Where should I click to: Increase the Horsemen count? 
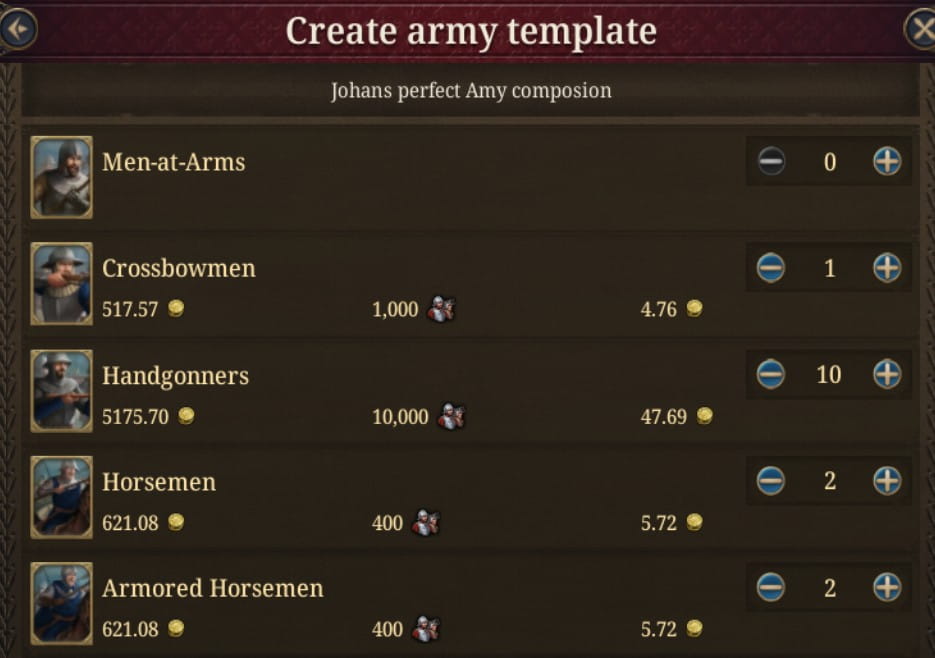887,481
